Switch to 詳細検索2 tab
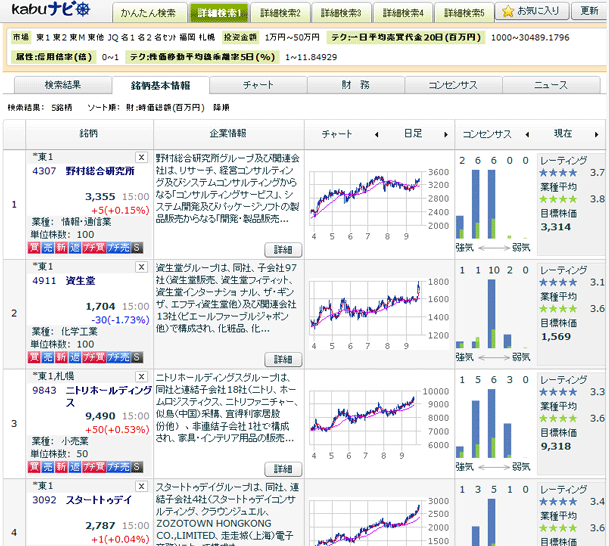The image size is (610, 546). tap(280, 13)
